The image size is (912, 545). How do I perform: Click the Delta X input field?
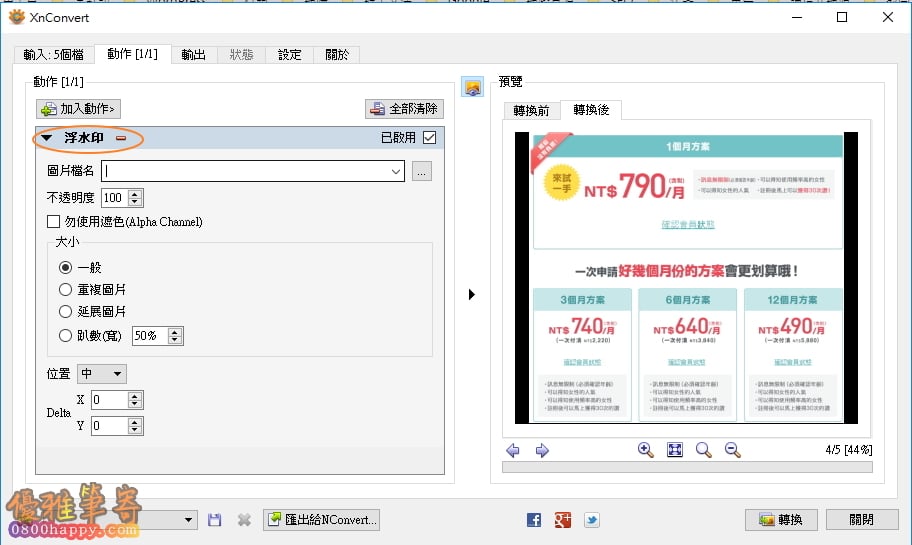pos(109,400)
